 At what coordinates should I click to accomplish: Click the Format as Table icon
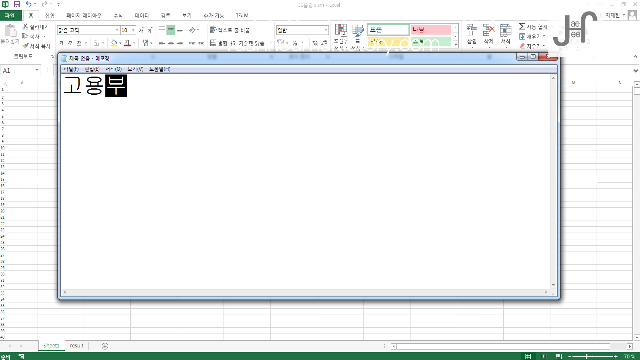pos(358,31)
